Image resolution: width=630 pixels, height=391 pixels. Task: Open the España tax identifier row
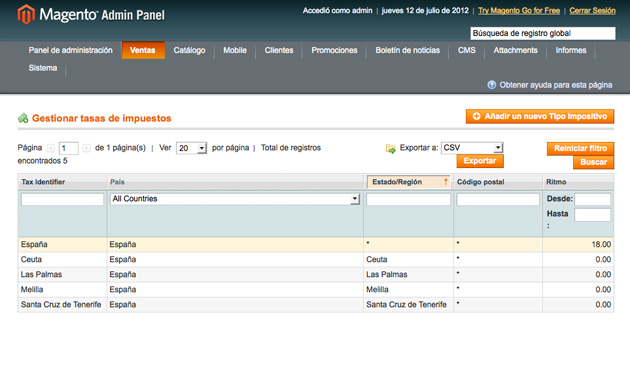(34, 244)
